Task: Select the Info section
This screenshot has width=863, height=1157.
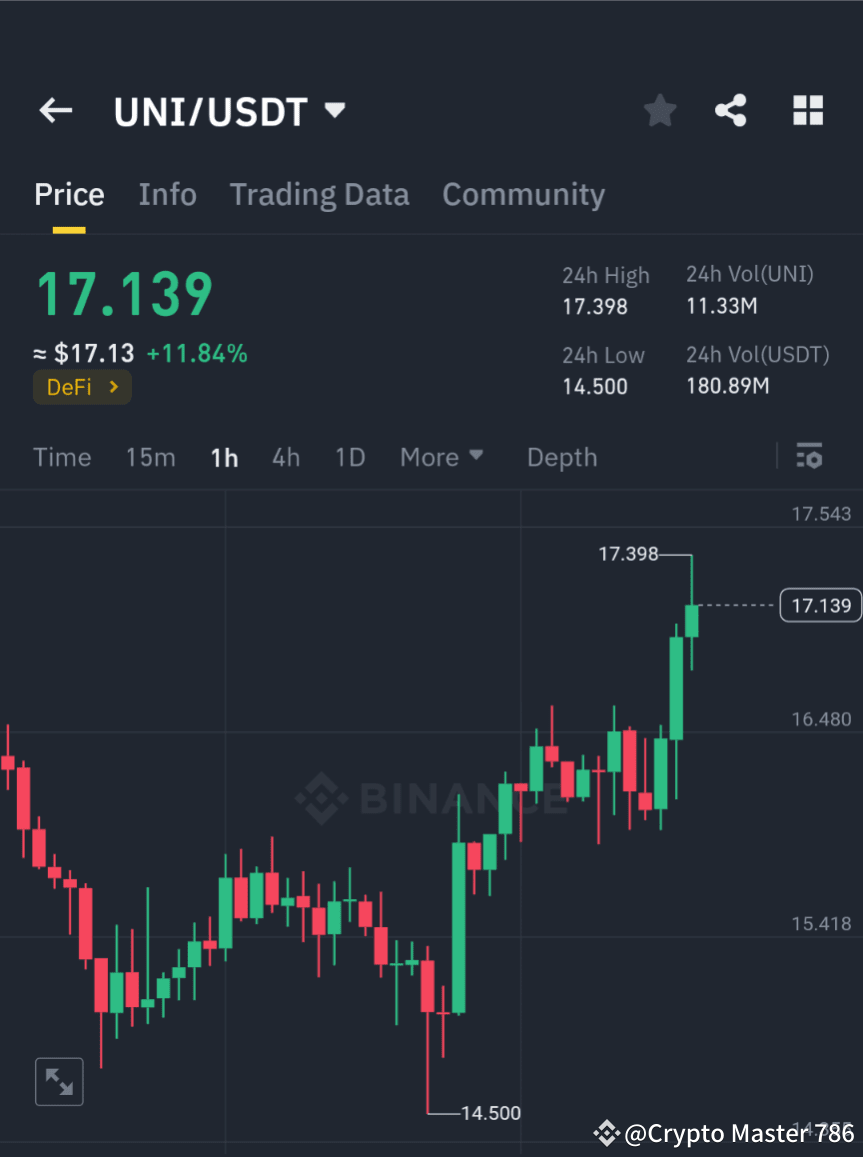Action: click(x=167, y=194)
